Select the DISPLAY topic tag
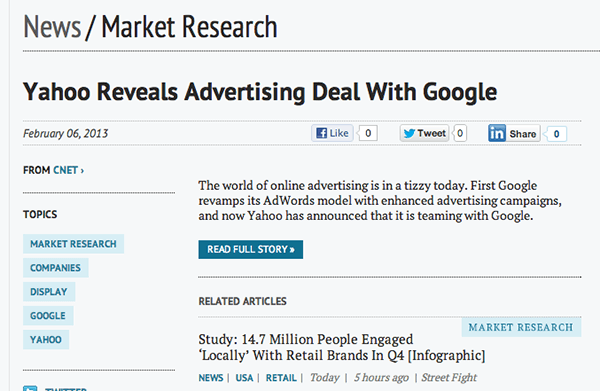Screen dimensions: 600x391 [x=49, y=292]
